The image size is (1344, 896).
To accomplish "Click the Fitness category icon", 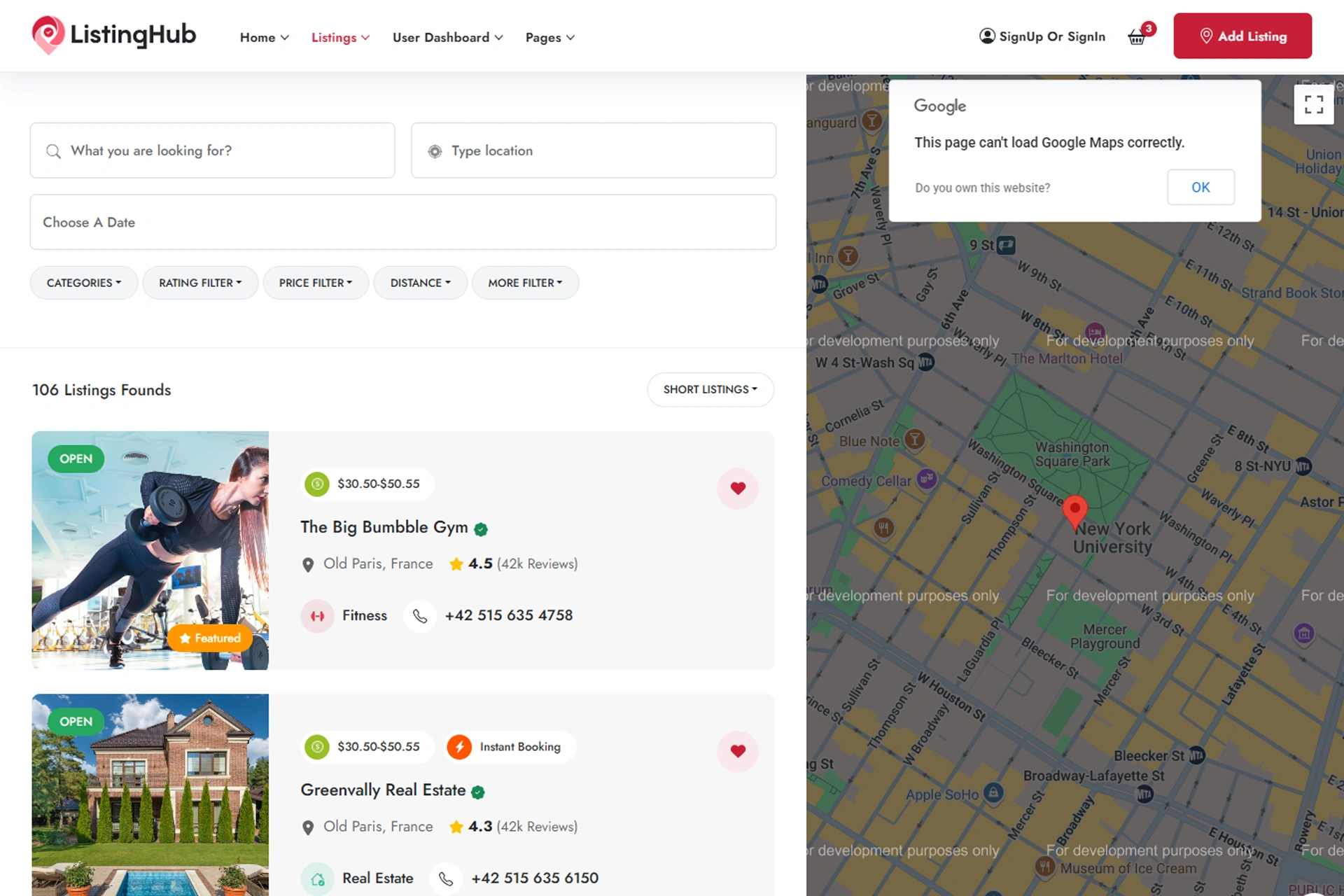I will (317, 616).
